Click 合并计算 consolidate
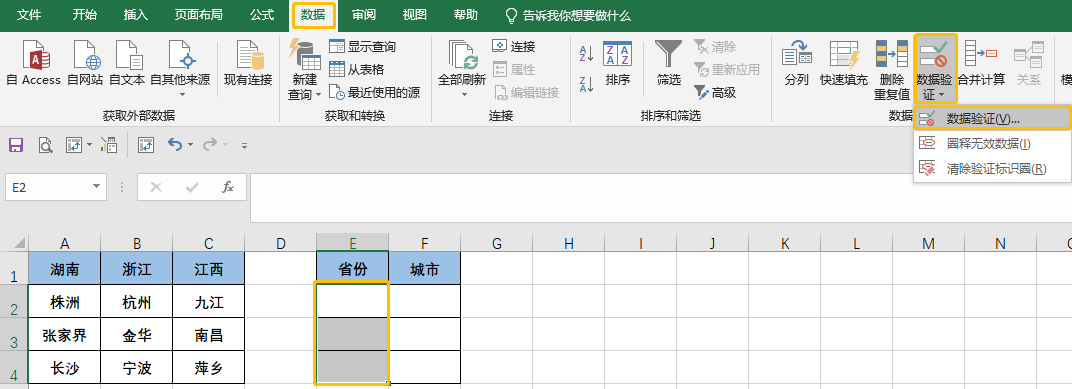This screenshot has width=1072, height=389. [981, 64]
